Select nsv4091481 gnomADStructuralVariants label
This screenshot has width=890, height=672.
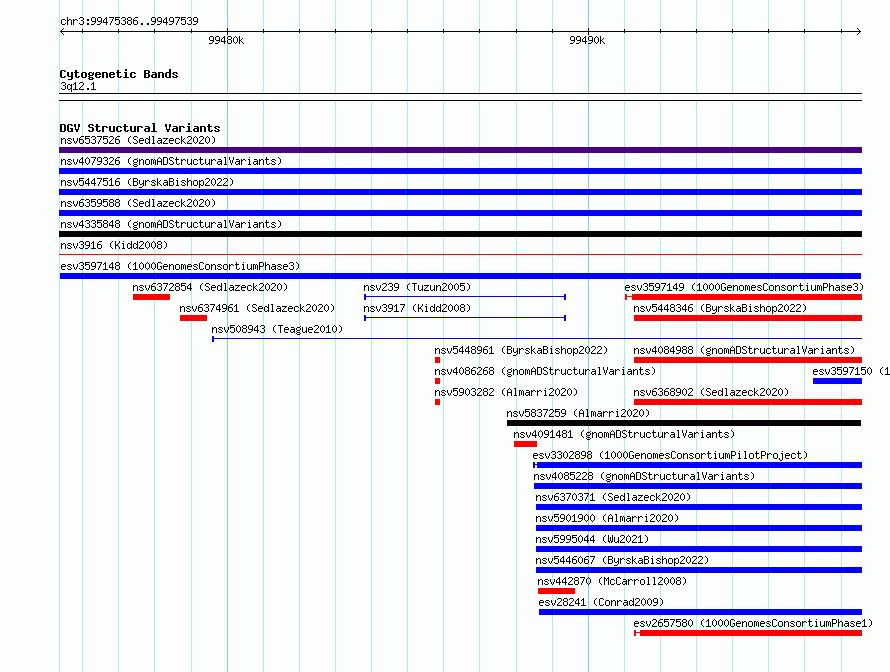click(x=624, y=434)
